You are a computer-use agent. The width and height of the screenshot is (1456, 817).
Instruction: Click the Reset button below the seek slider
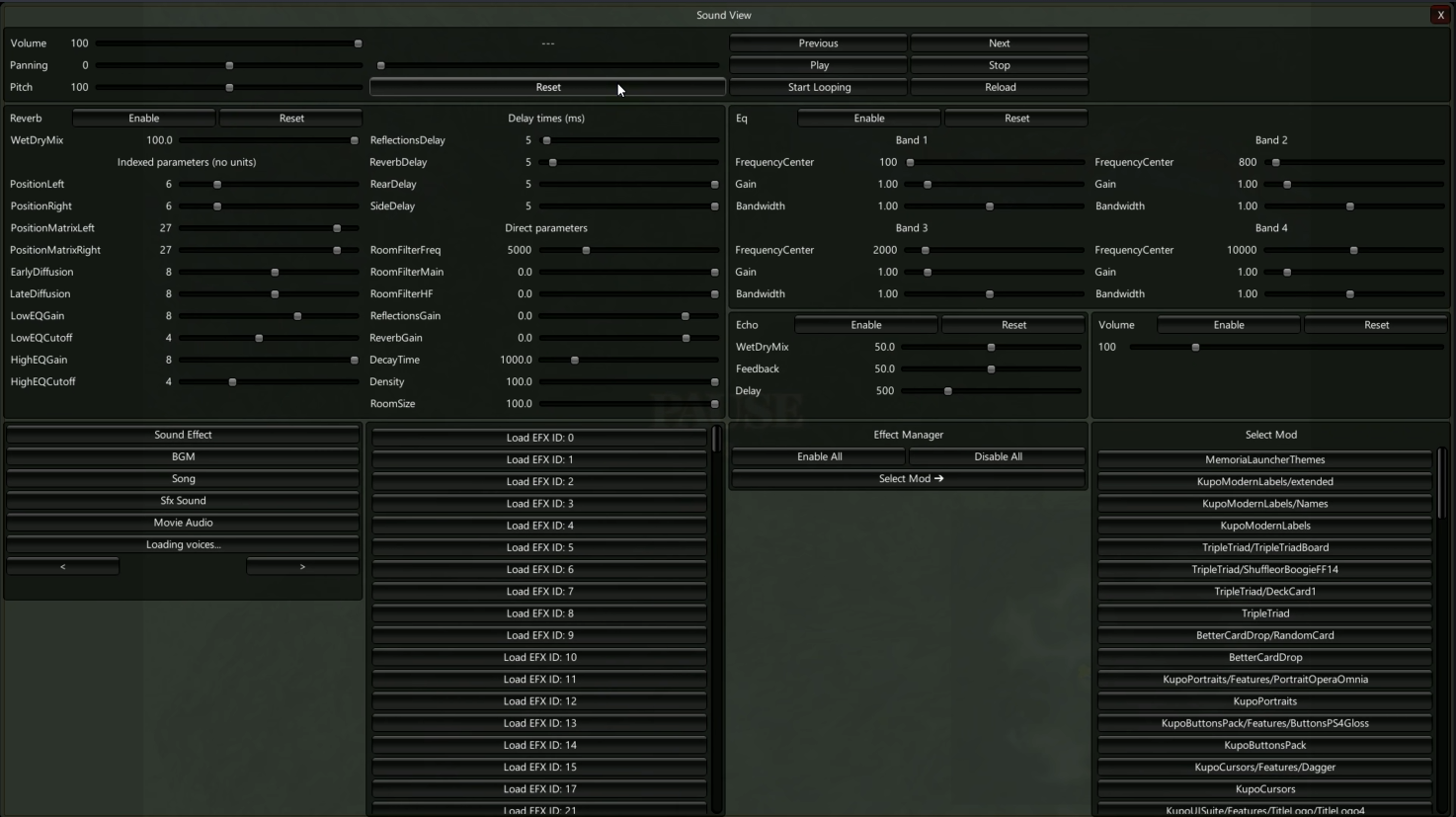(548, 87)
